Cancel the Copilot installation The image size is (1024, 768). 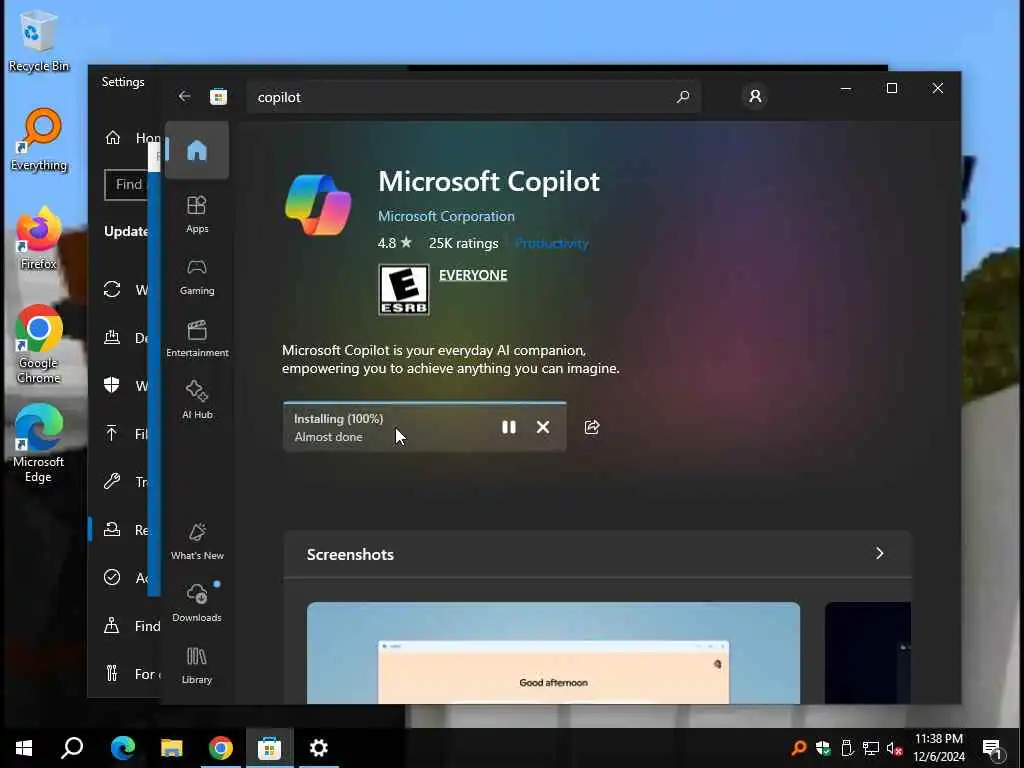[543, 427]
